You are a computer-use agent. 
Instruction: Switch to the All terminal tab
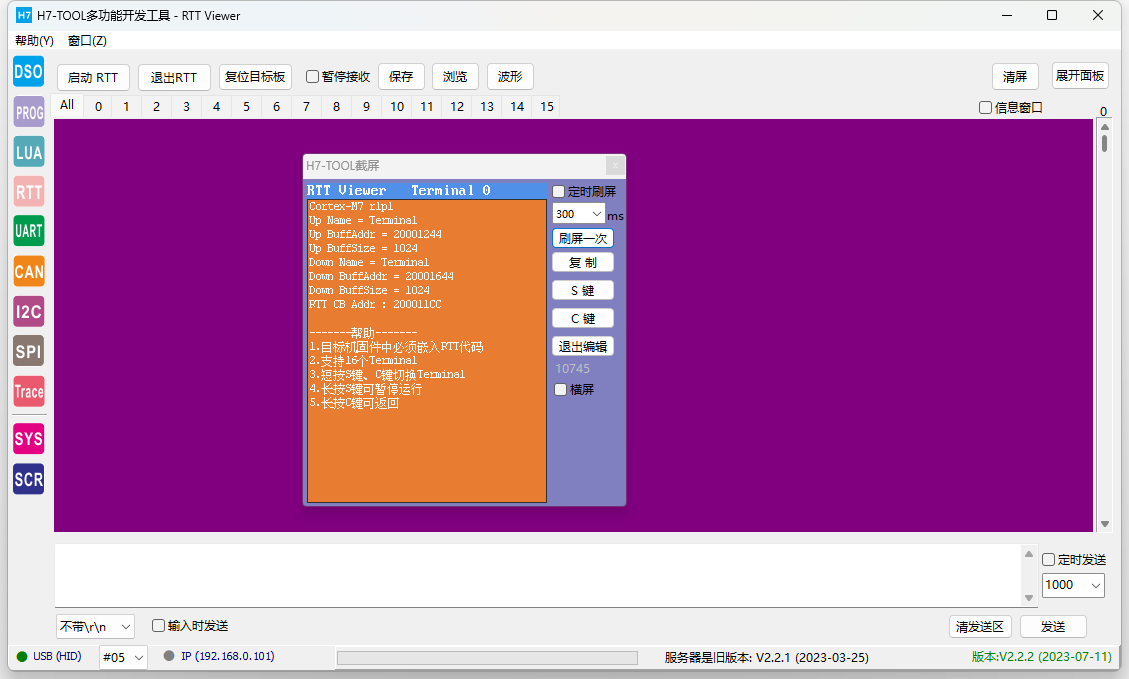point(67,105)
